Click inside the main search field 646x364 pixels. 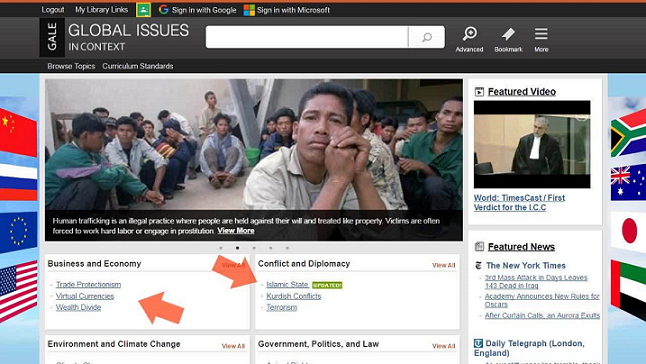307,37
